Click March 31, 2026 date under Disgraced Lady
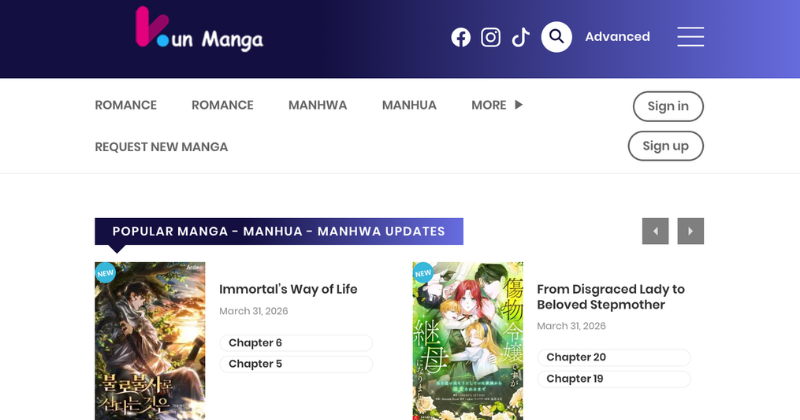This screenshot has height=420, width=800. click(571, 326)
